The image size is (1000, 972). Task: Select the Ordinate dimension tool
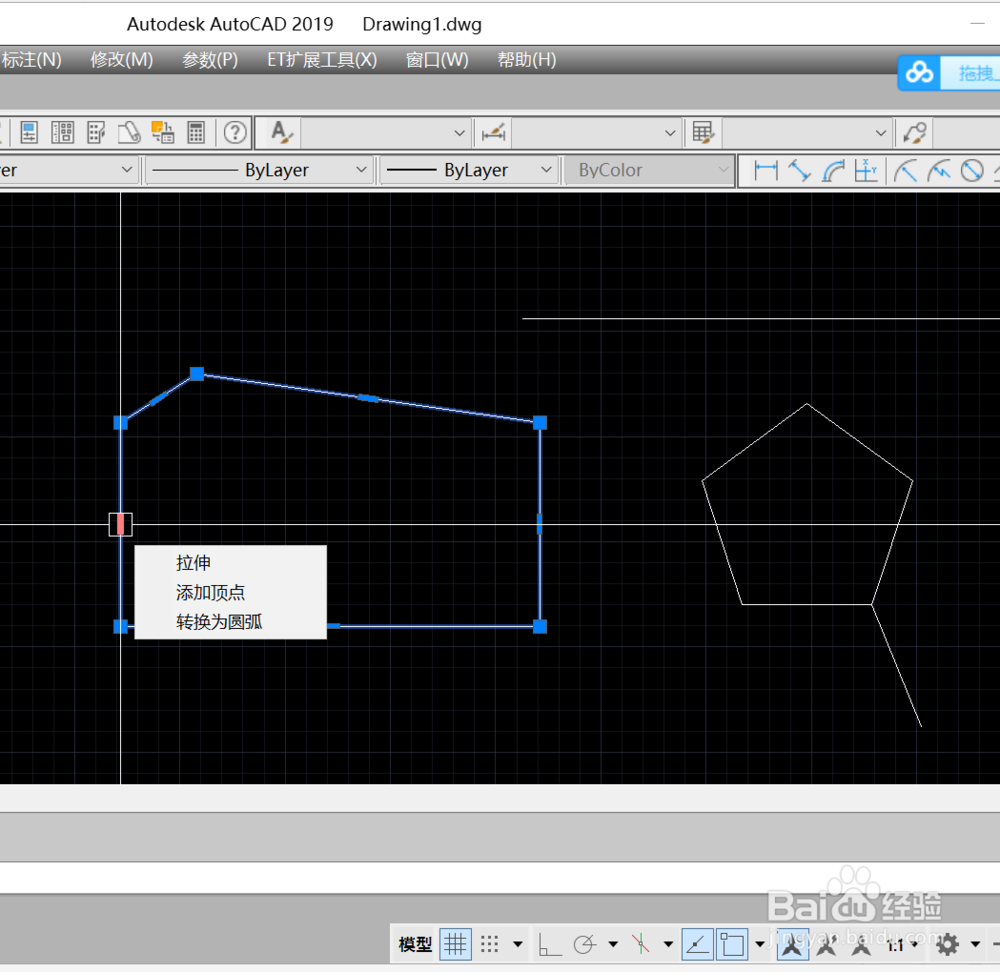coord(865,170)
